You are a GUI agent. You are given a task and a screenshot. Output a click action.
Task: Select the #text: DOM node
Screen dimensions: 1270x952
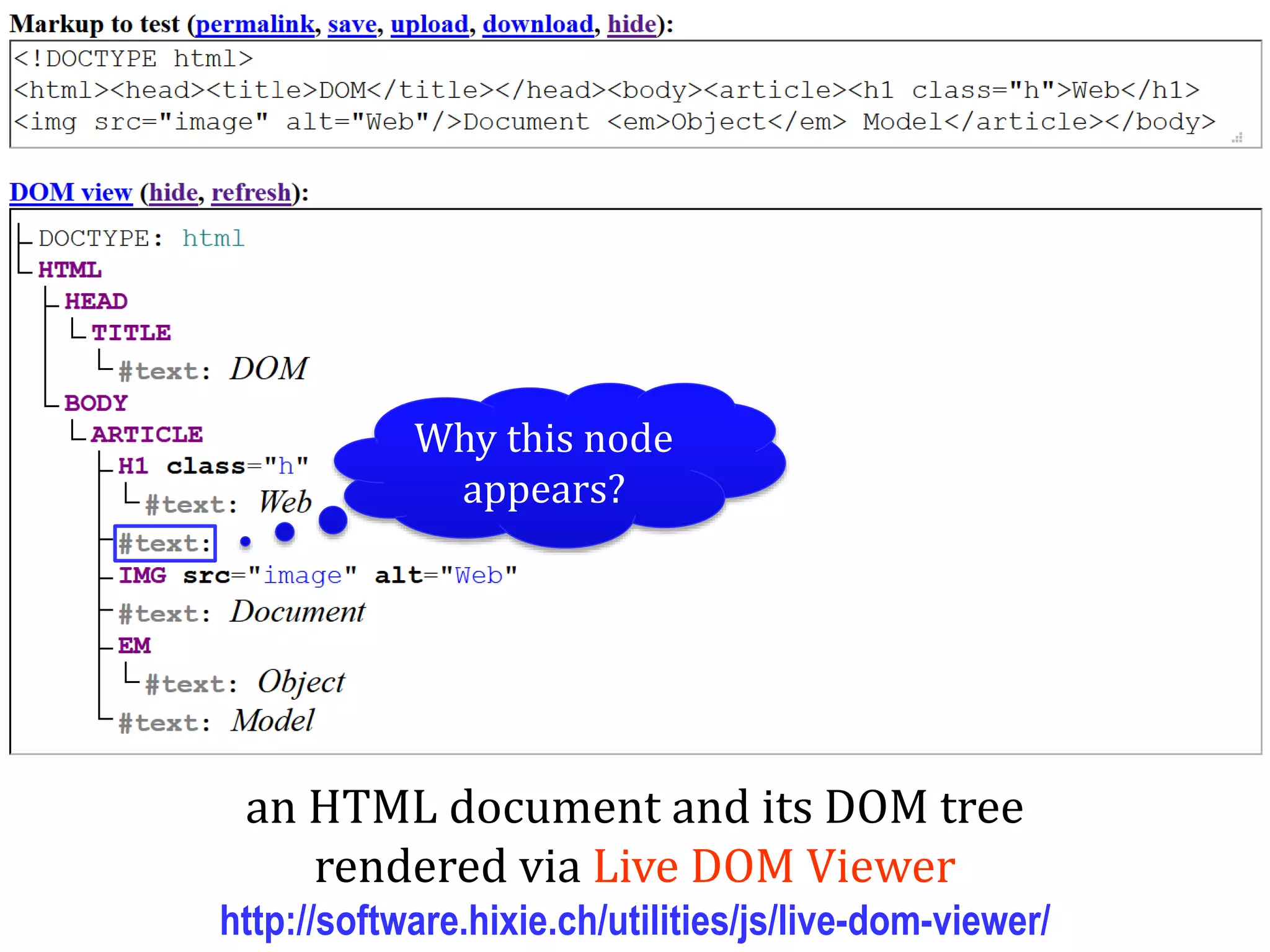(213, 369)
